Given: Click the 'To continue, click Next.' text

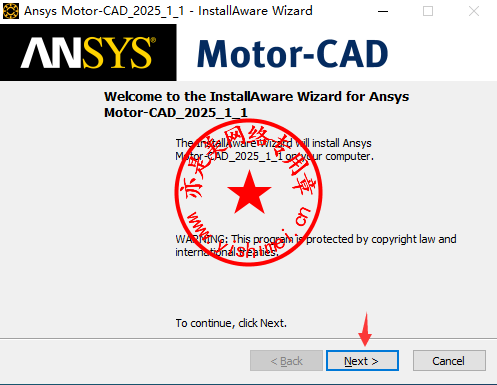Looking at the screenshot, I should (x=231, y=323).
